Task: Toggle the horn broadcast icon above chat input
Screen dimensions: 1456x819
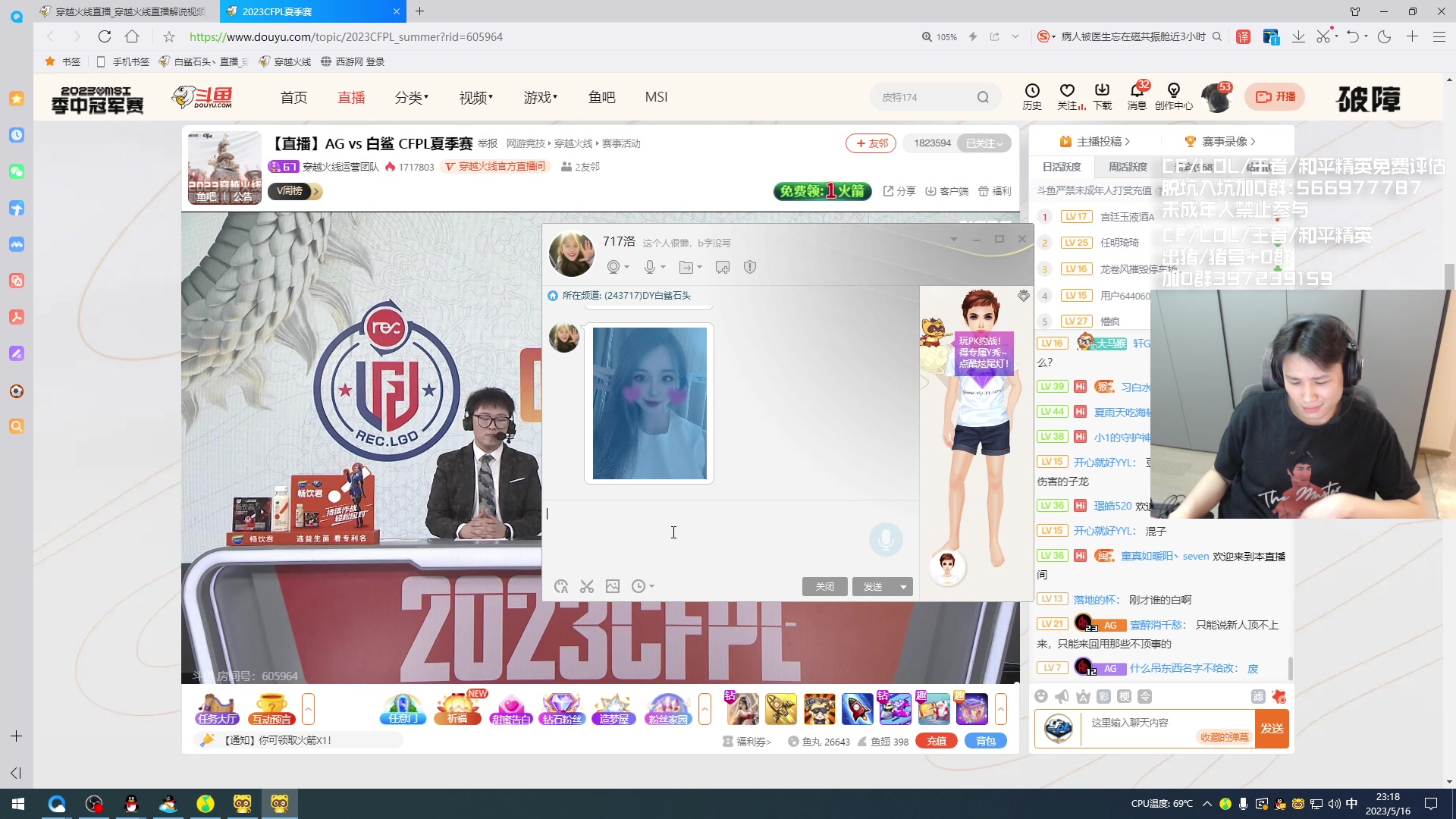Action: tap(1062, 696)
